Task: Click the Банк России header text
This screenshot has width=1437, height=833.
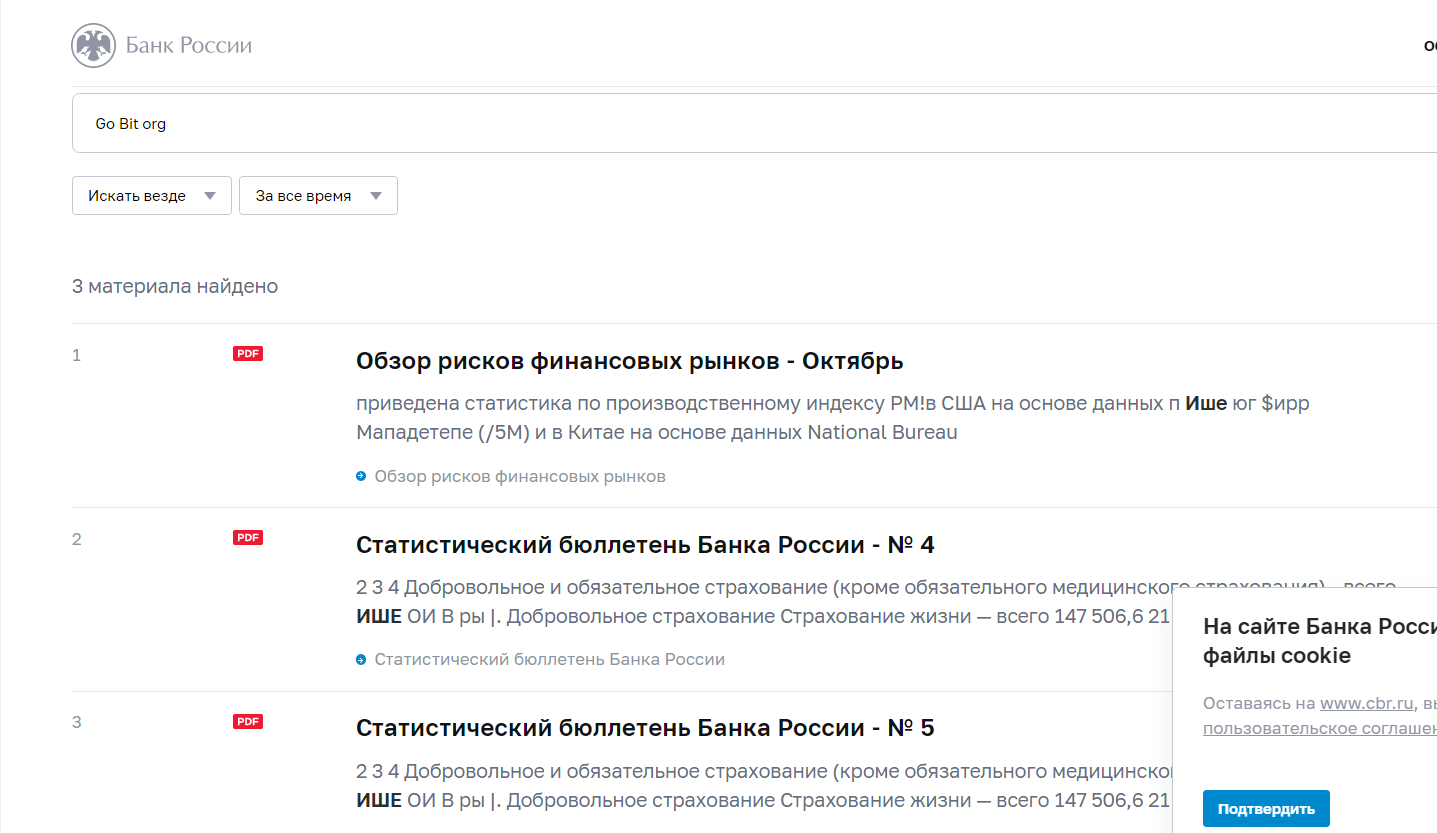Action: (x=189, y=45)
